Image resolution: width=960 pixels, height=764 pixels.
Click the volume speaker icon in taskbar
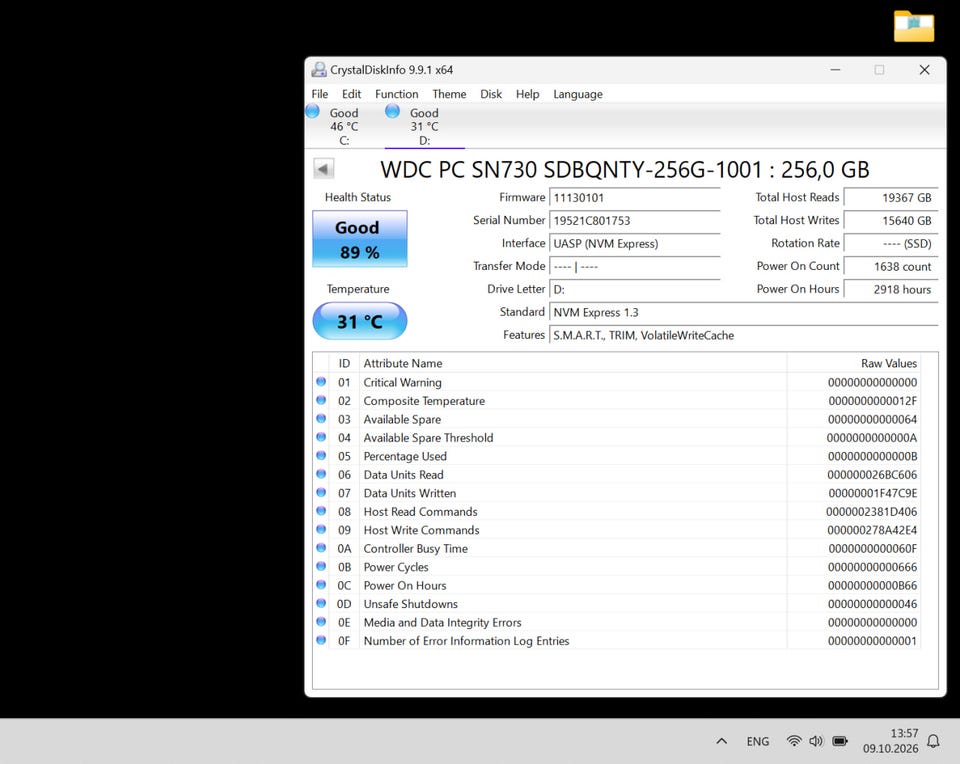pyautogui.click(x=816, y=741)
